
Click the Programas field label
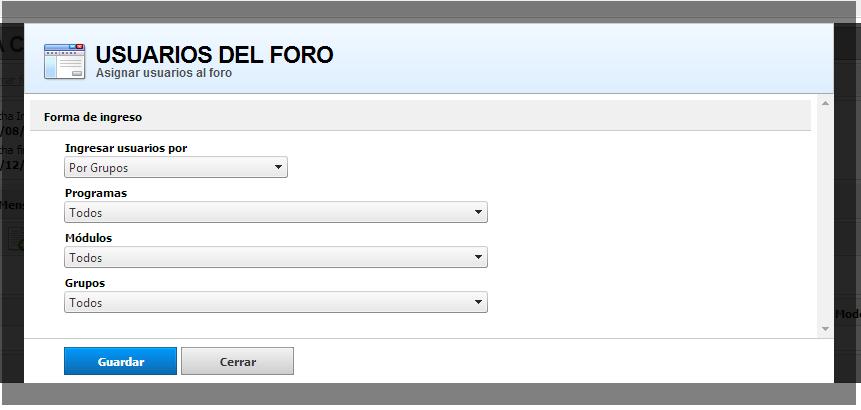point(96,193)
